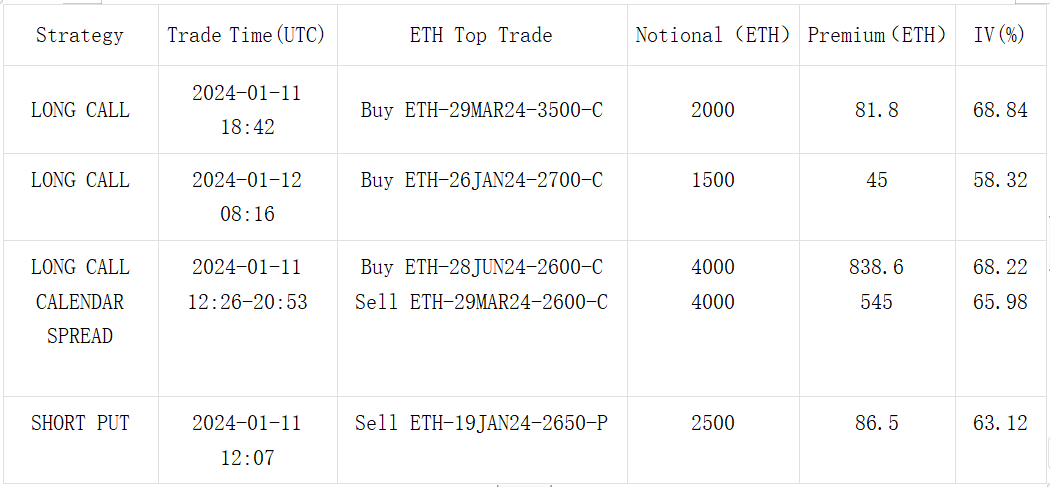Click the 12:26-20:53 trade time cell
The image size is (1050, 487).
point(247,302)
